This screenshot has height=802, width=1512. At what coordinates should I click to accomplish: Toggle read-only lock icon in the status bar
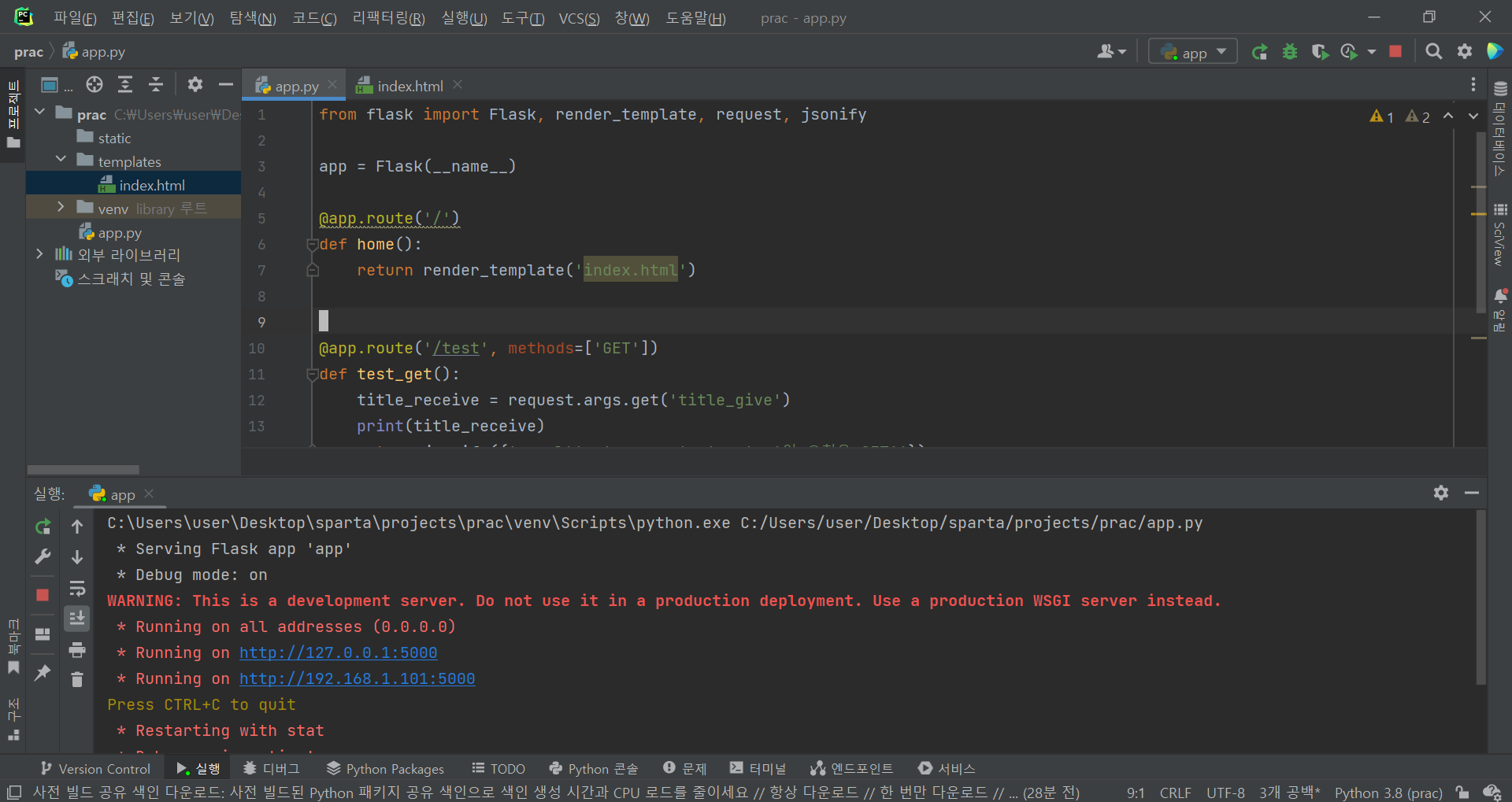point(1462,793)
